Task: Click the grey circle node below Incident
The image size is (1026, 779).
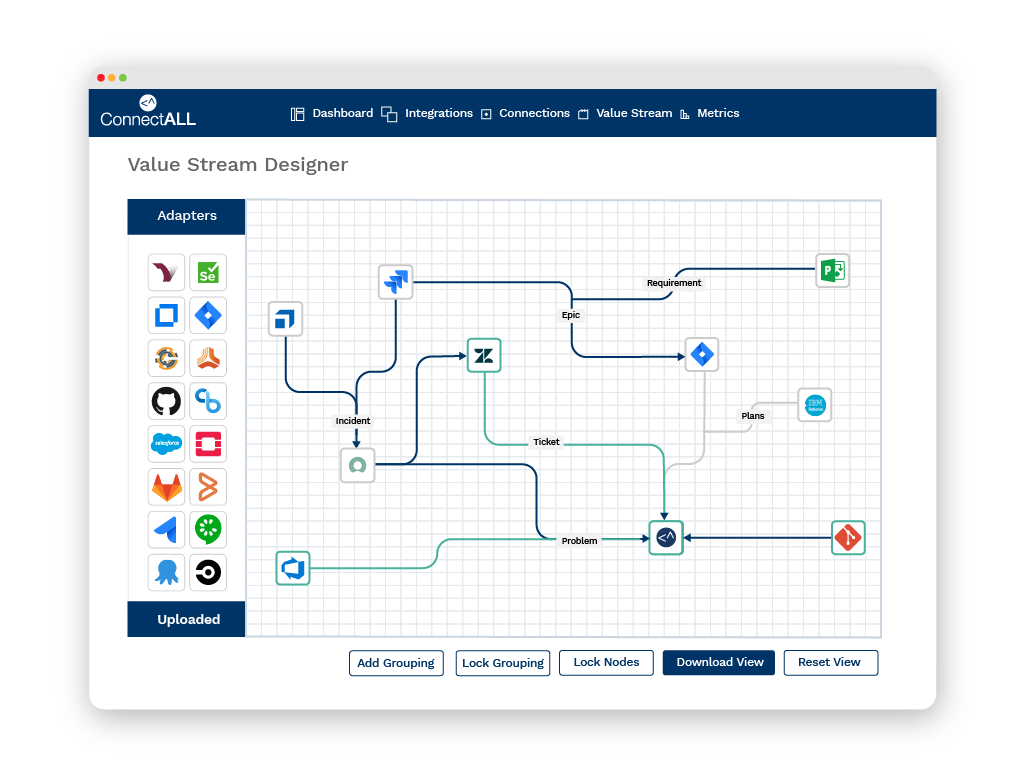Action: click(x=358, y=465)
